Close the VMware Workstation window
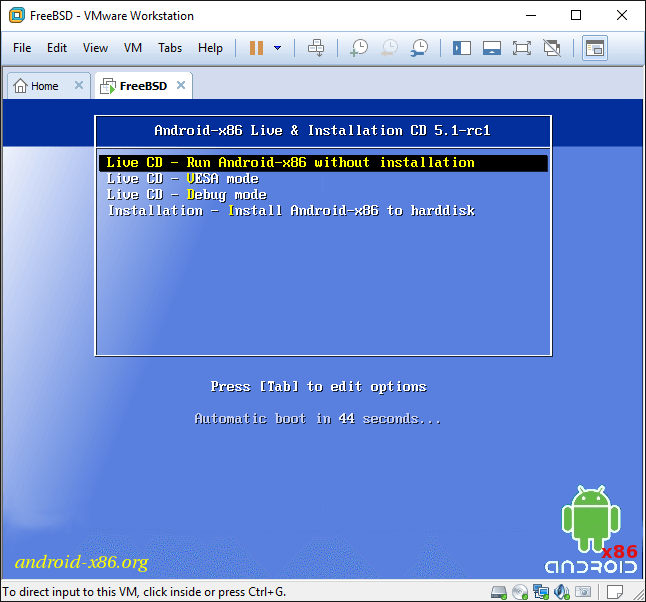The image size is (646, 602). (622, 15)
